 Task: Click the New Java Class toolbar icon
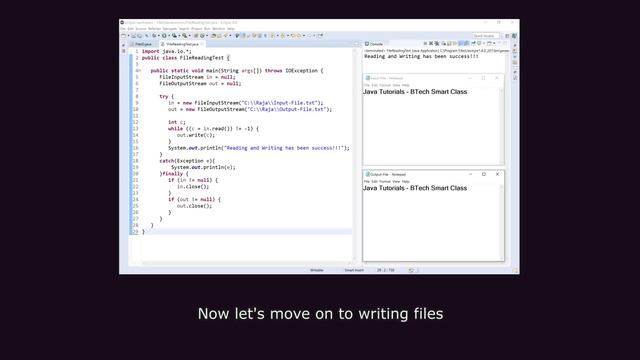coord(202,36)
